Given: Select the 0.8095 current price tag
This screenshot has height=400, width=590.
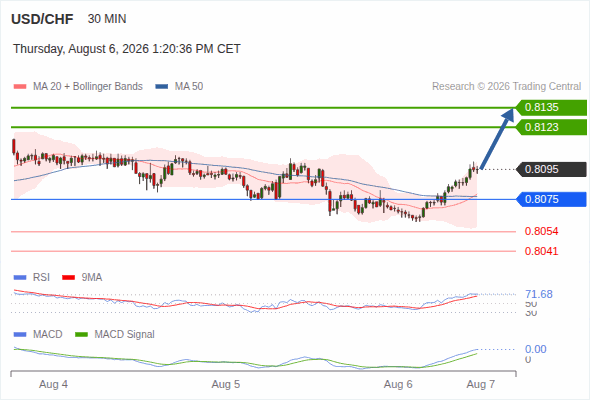Looking at the screenshot, I should pyautogui.click(x=551, y=169).
